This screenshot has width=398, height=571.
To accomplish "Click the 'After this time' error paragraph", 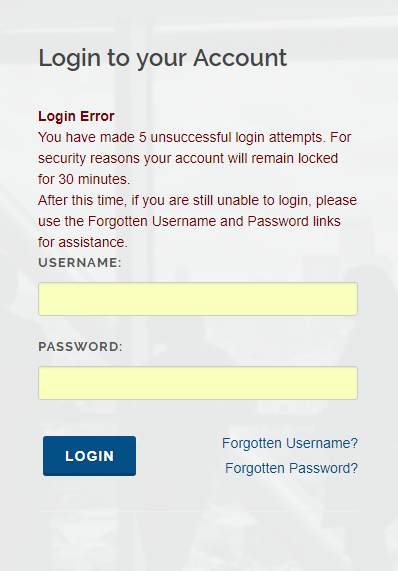I will click(x=197, y=221).
